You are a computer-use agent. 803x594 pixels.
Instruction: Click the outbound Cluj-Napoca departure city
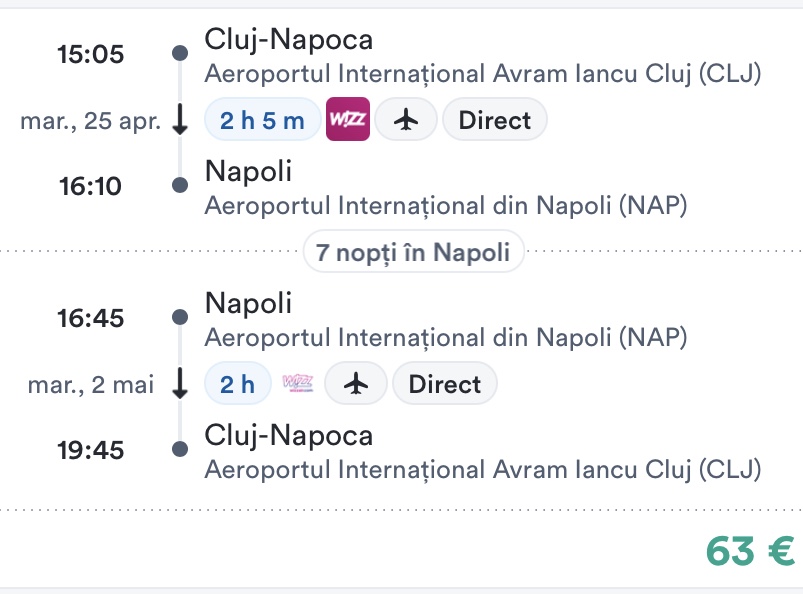pos(288,40)
